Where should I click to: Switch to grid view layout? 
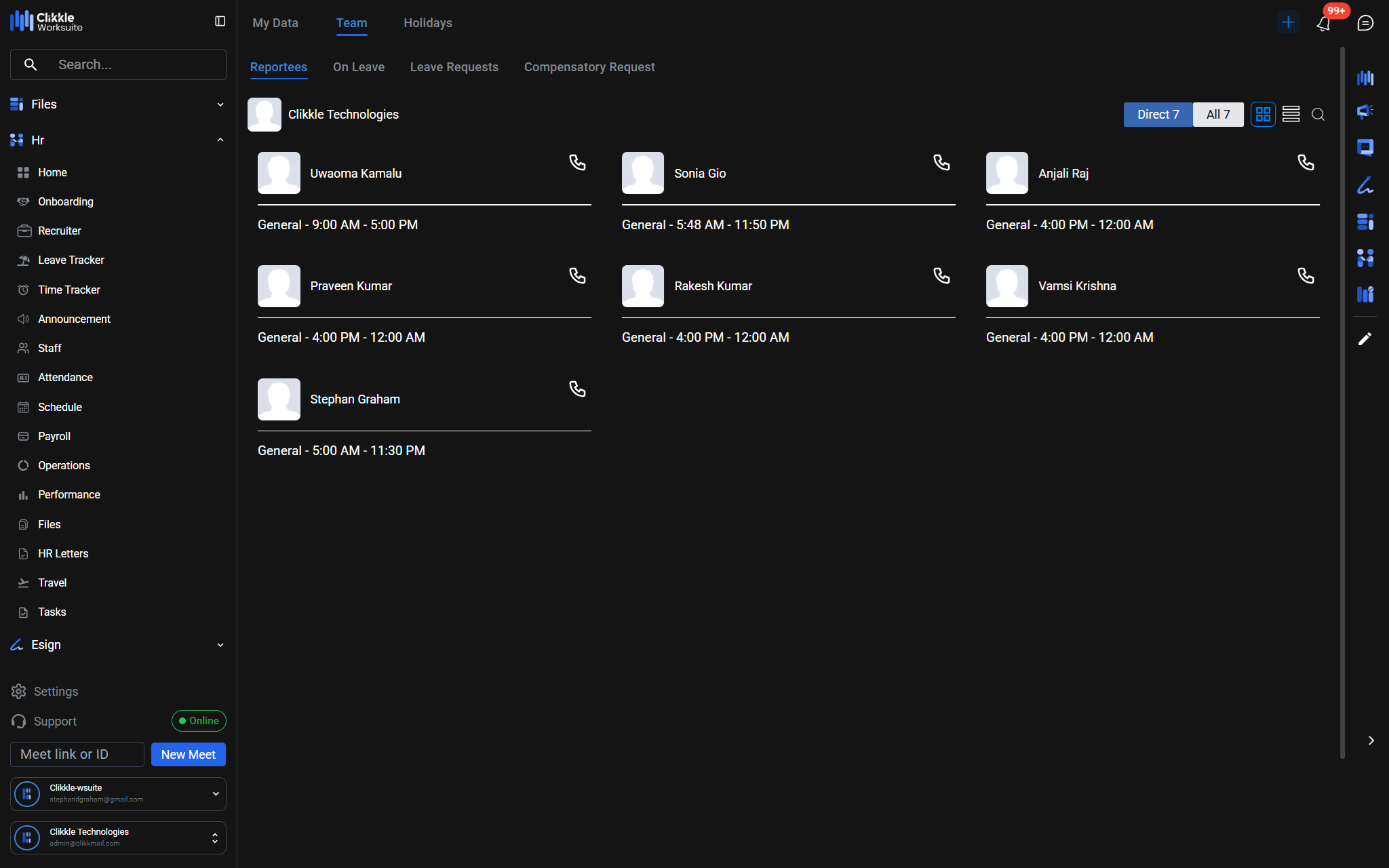(x=1263, y=115)
